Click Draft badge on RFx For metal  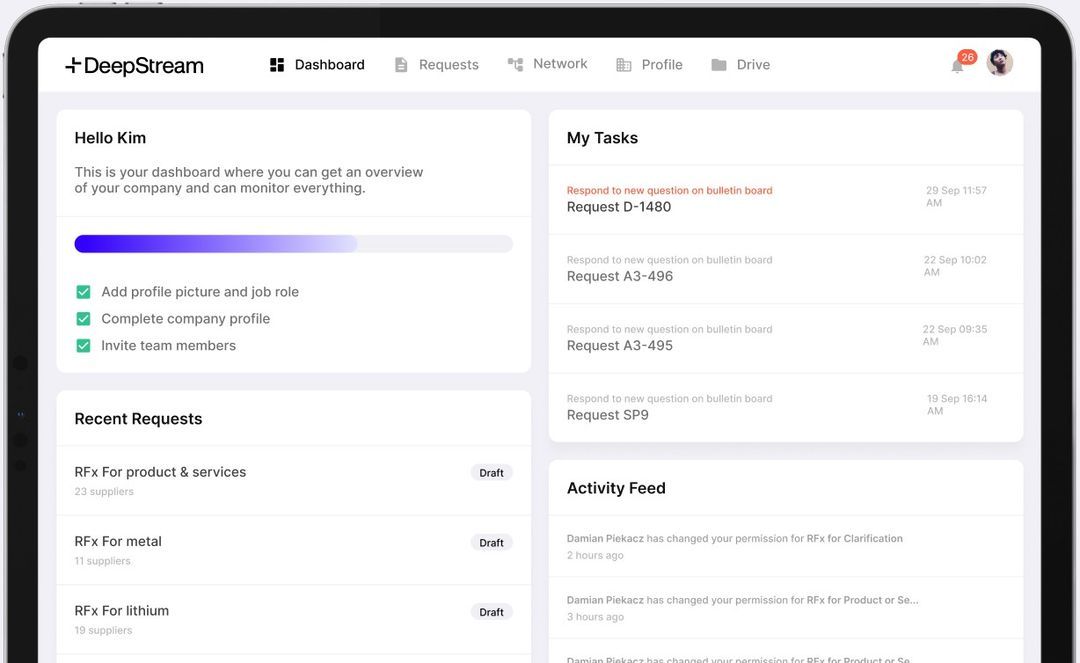(x=491, y=543)
